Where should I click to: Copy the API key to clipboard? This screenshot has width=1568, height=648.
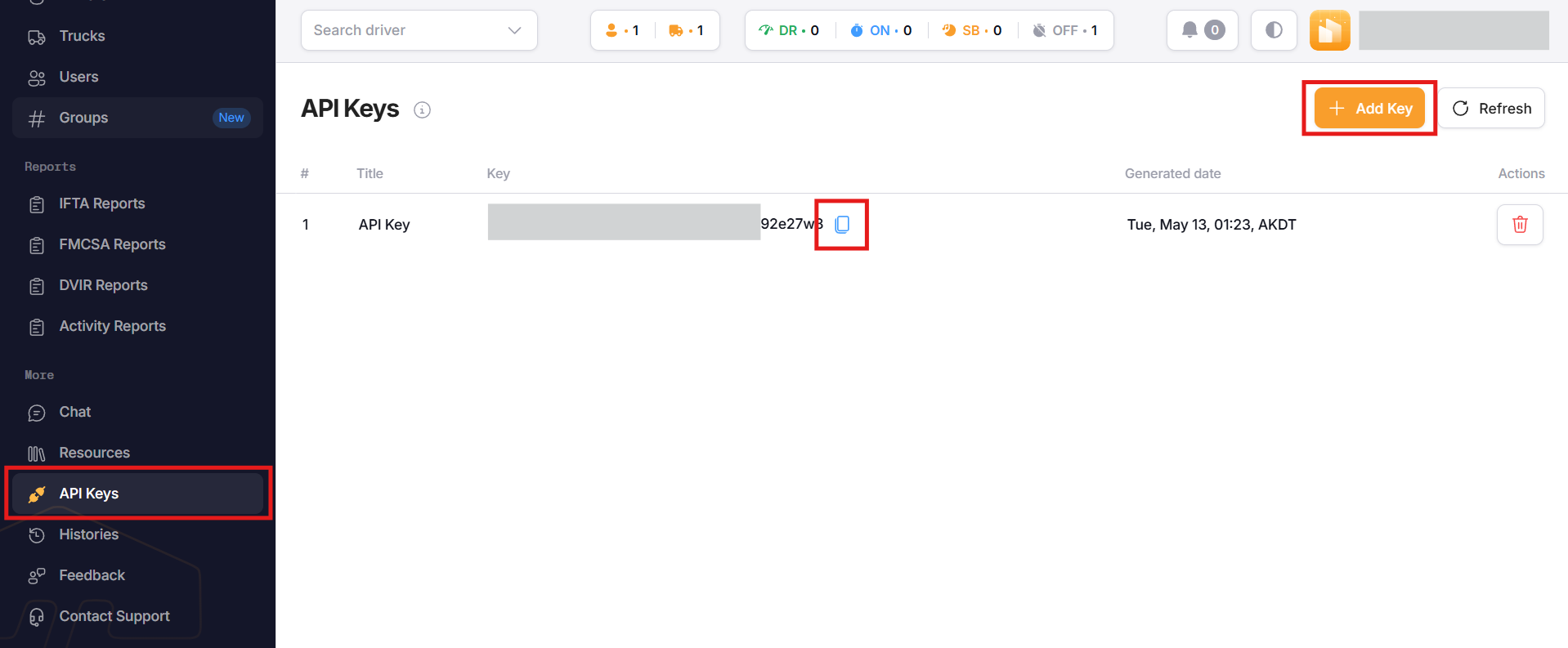click(842, 225)
